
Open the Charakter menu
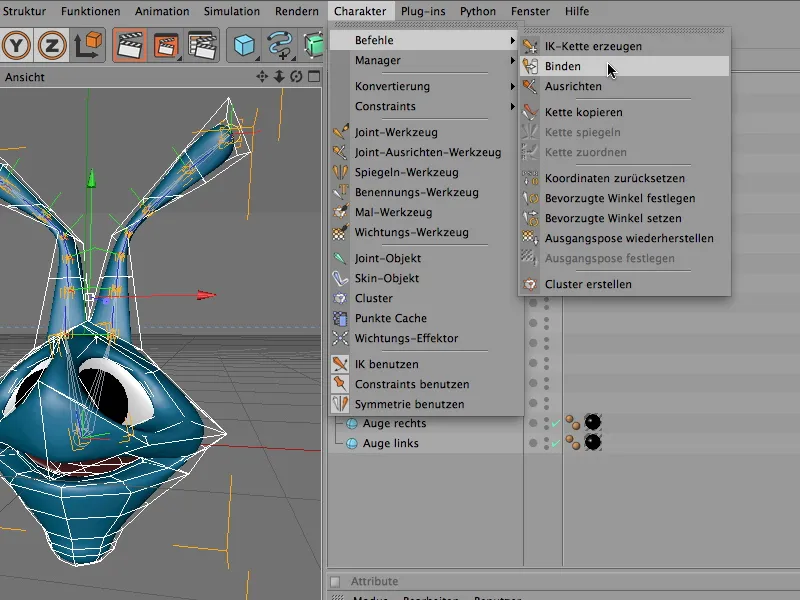pyautogui.click(x=360, y=11)
